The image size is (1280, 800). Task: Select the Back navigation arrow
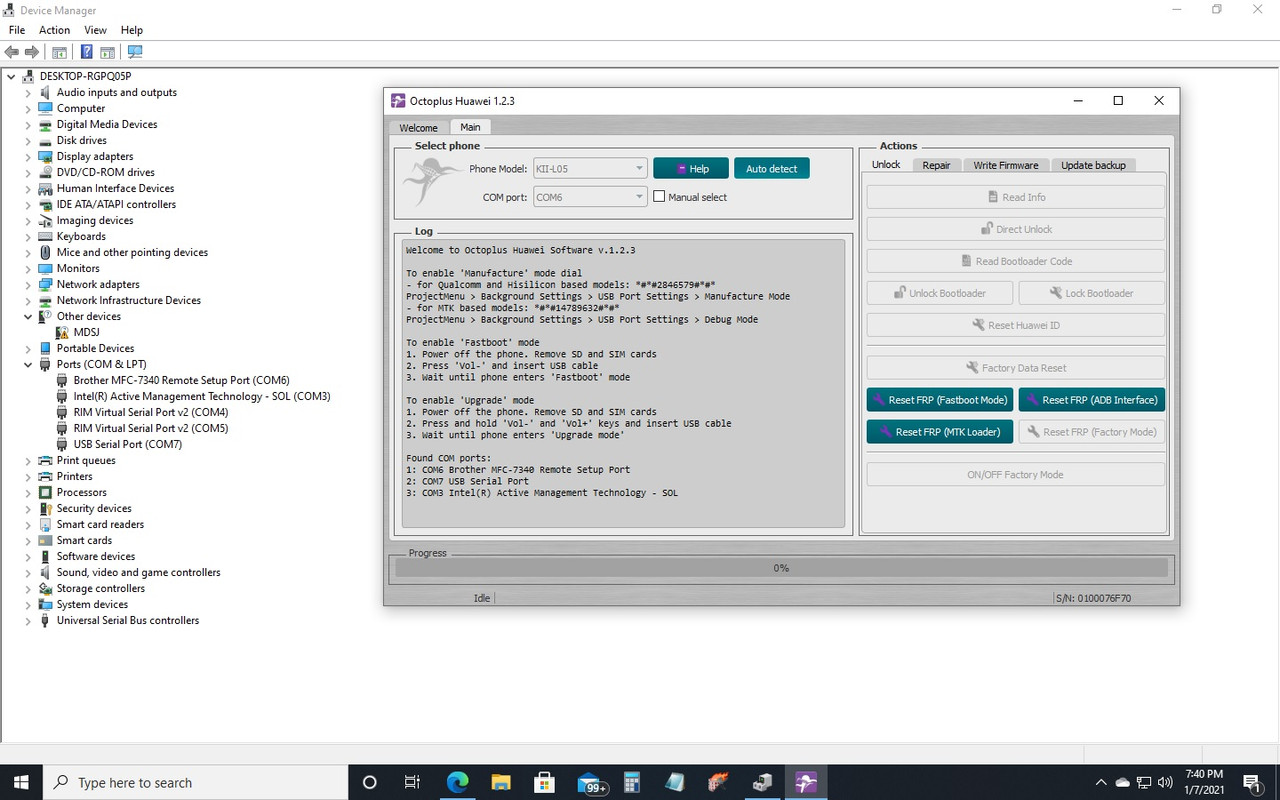point(11,51)
